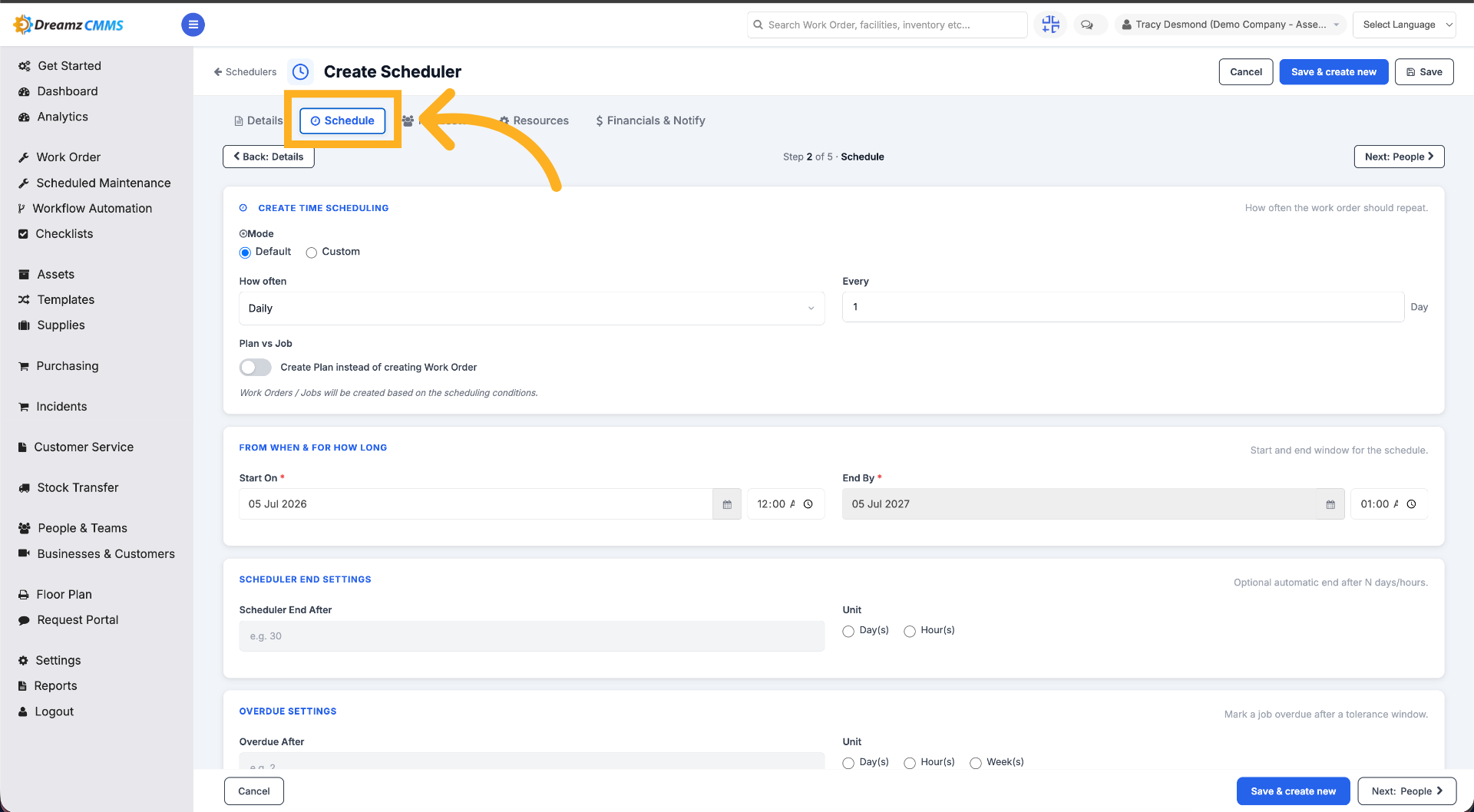Open the chat messages icon
This screenshot has height=812, width=1474.
1087,25
